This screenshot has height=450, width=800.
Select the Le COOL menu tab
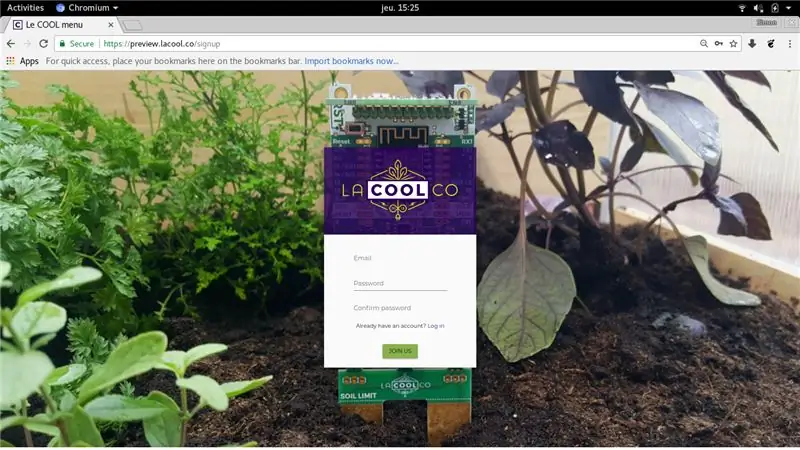(61, 24)
